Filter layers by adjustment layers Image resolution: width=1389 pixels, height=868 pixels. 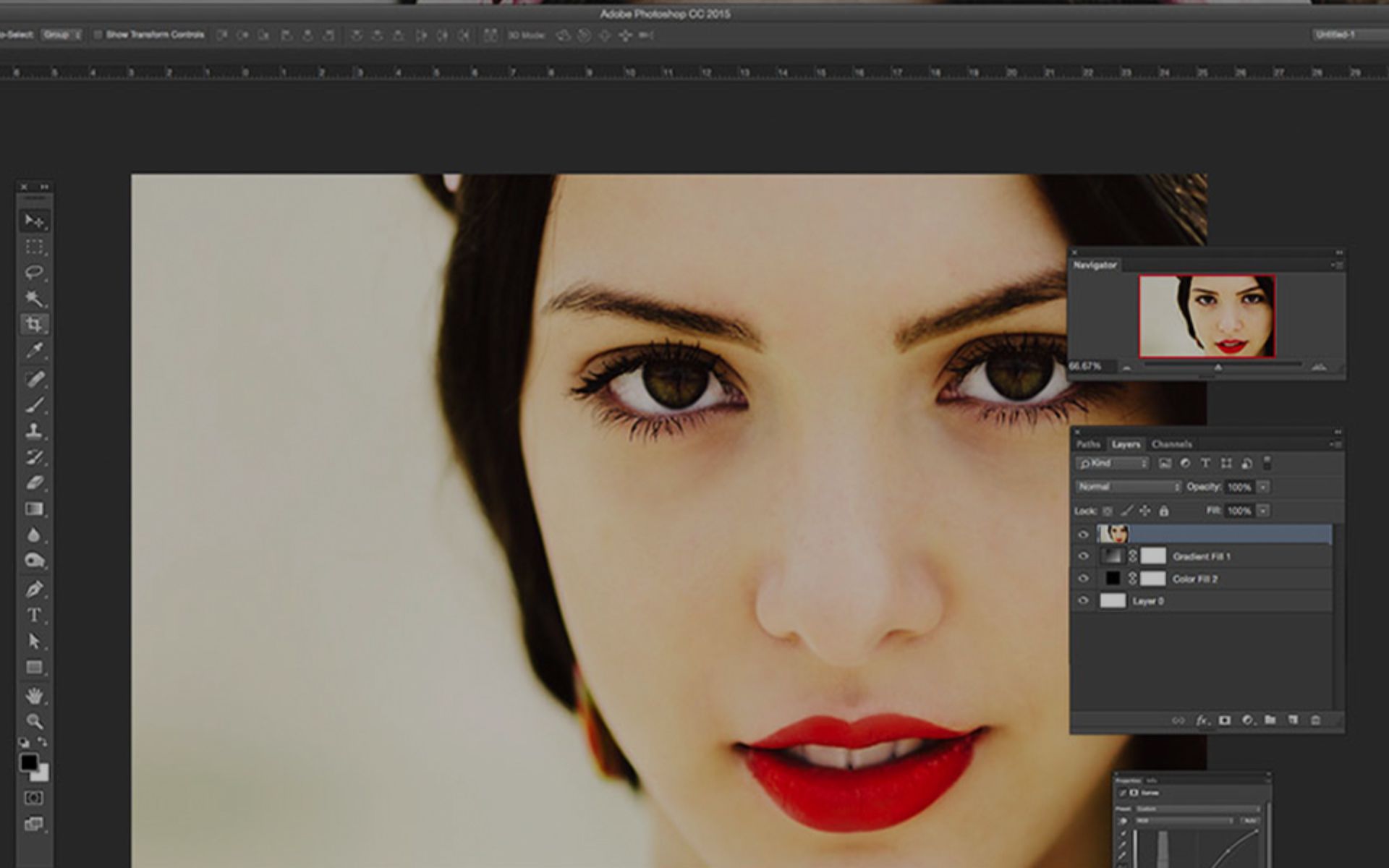[x=1185, y=464]
